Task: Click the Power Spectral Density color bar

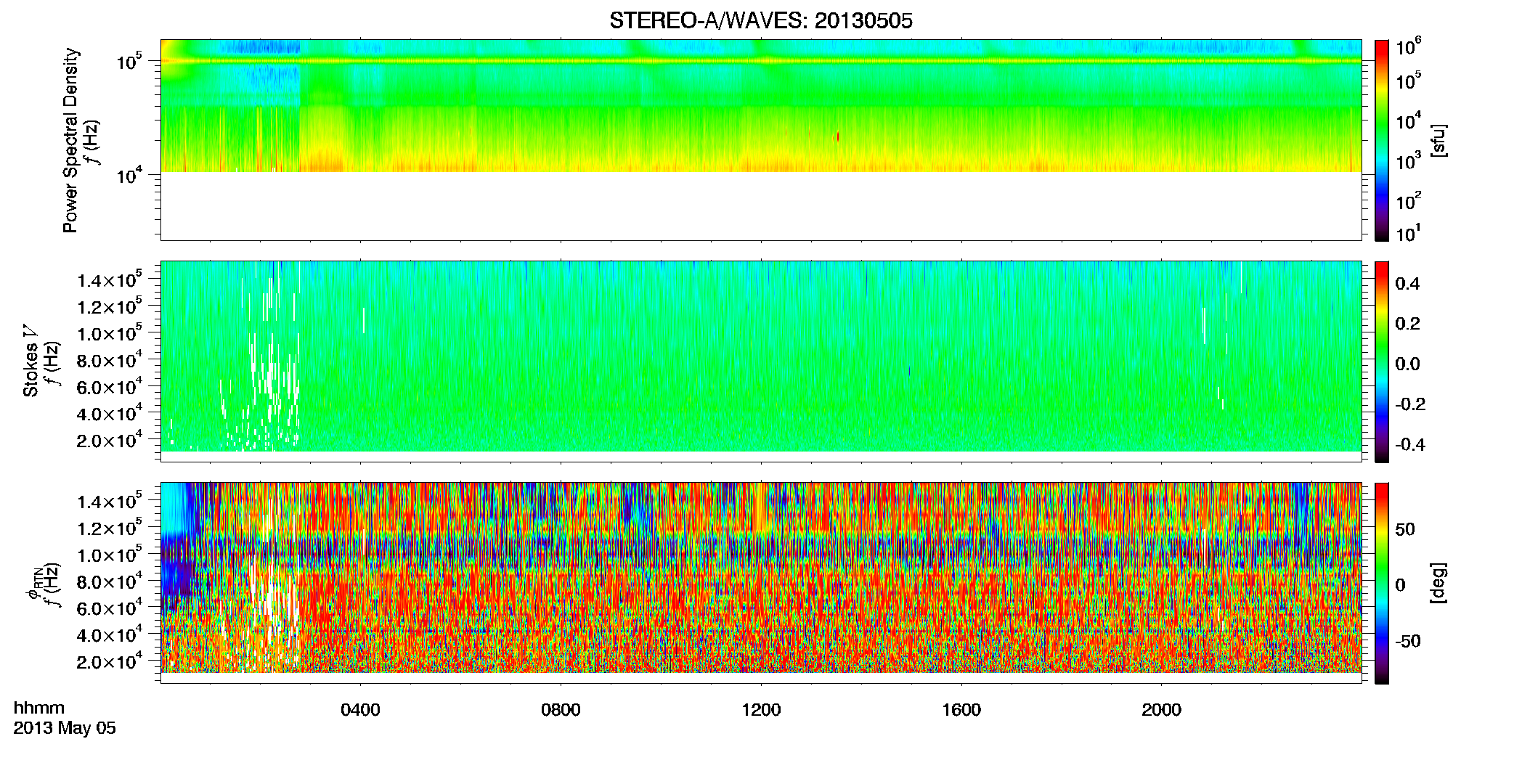Action: 1382,140
